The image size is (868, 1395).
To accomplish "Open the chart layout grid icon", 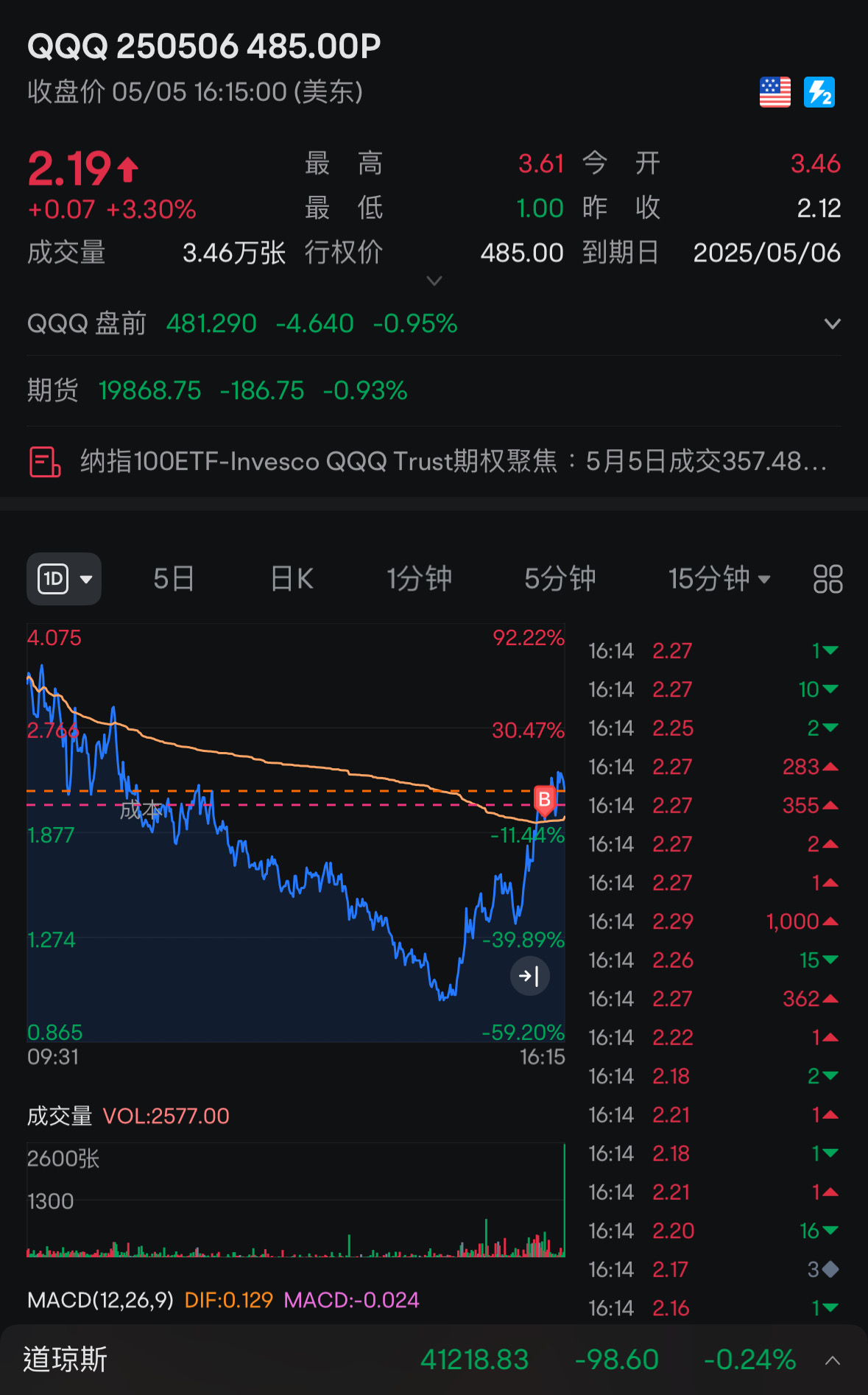I will [828, 579].
